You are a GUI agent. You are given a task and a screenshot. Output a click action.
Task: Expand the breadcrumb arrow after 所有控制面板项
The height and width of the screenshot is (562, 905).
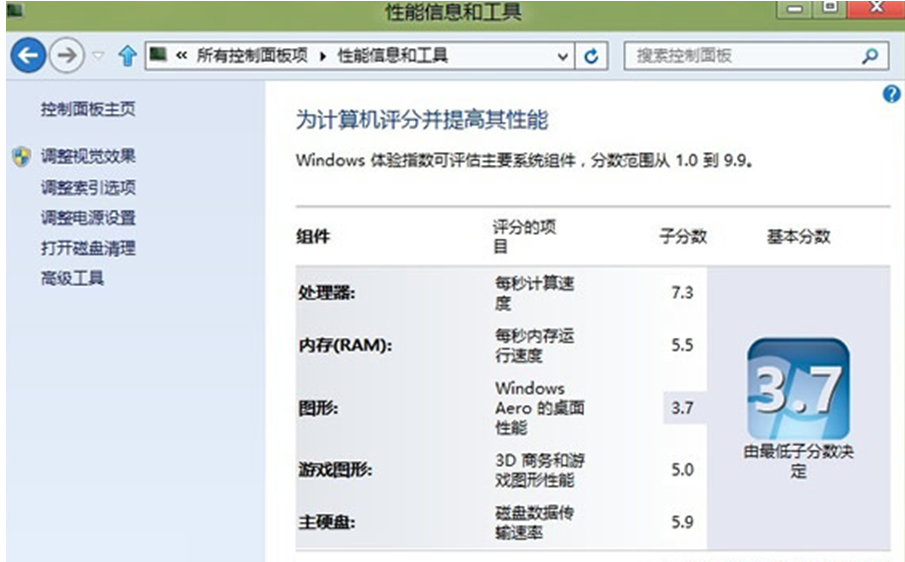(323, 56)
